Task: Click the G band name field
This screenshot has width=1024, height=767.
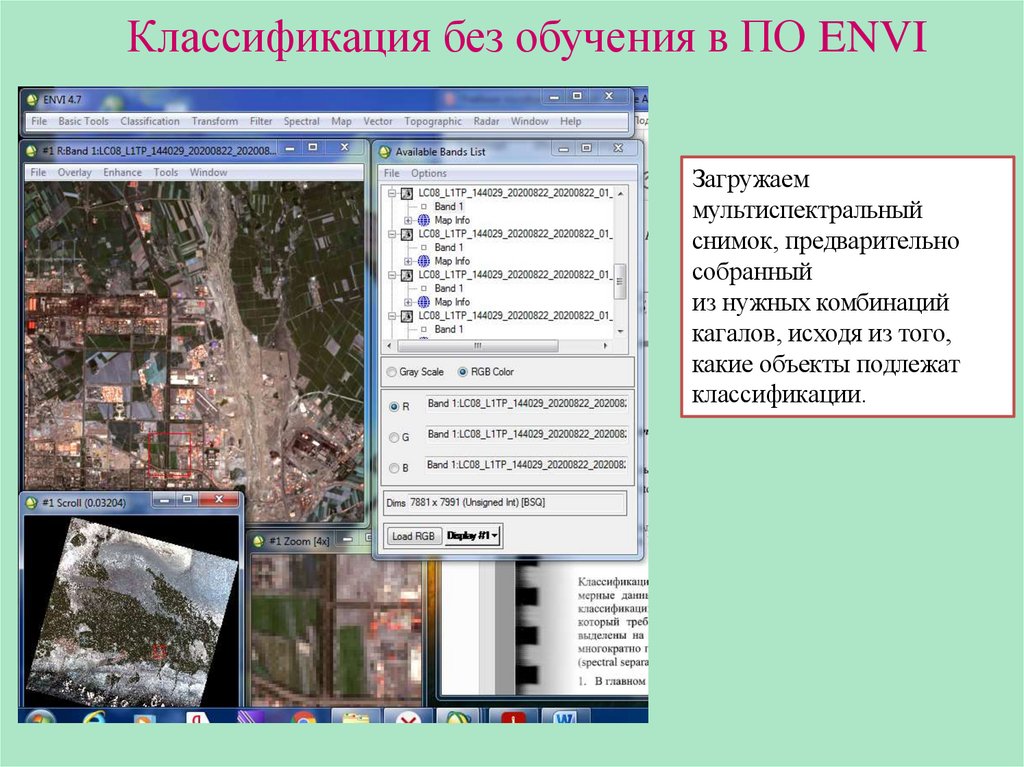Action: pos(526,434)
